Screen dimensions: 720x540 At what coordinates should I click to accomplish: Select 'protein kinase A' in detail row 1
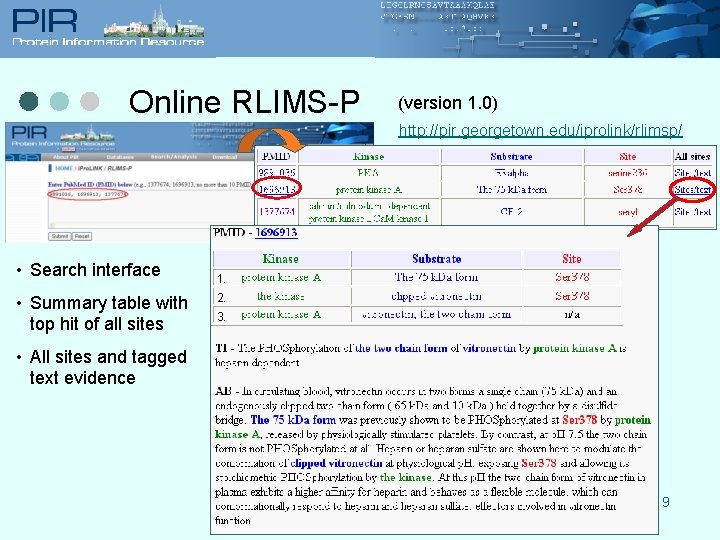[281, 277]
